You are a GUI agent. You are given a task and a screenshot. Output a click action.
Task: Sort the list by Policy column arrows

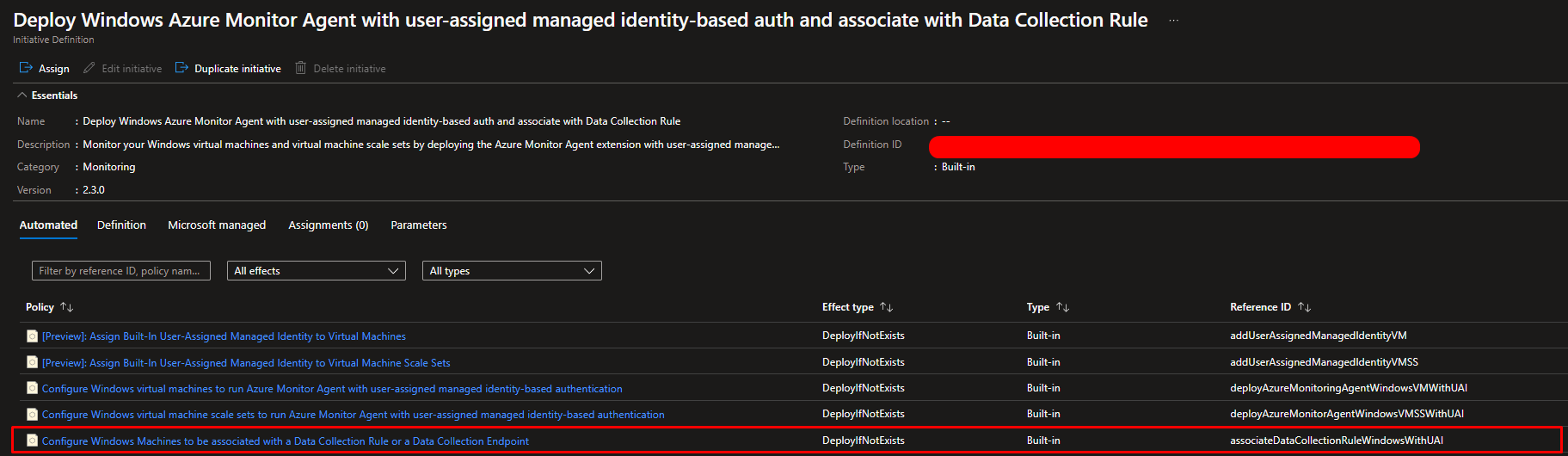(x=67, y=307)
